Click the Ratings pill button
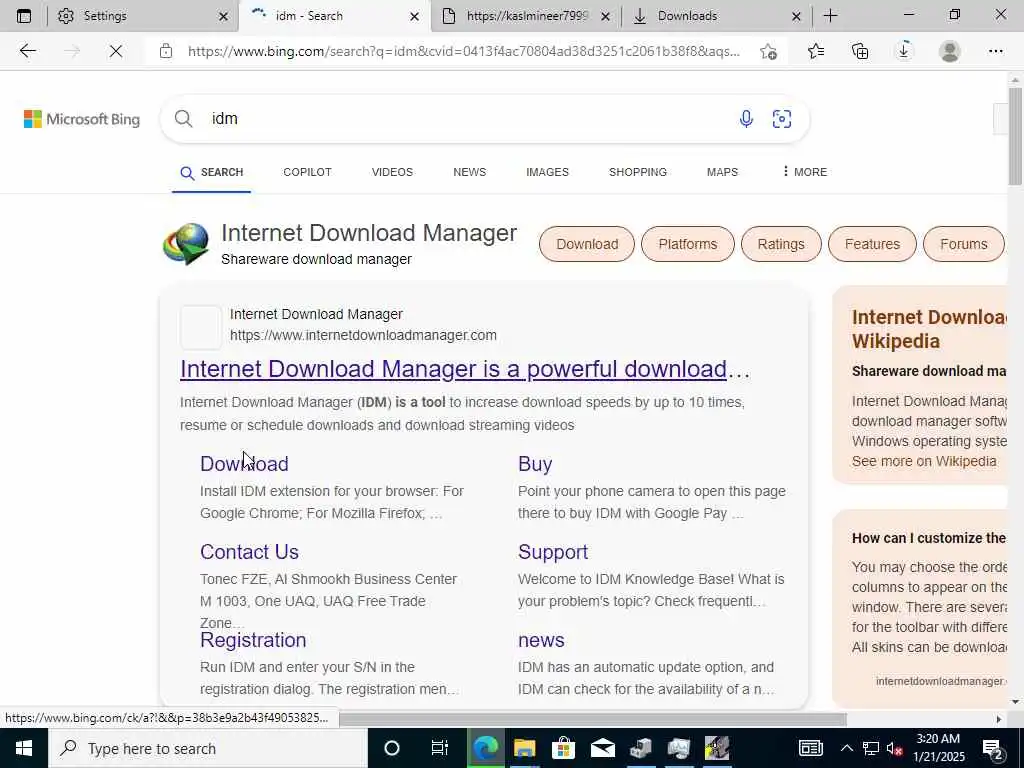The image size is (1024, 768). pos(781,244)
